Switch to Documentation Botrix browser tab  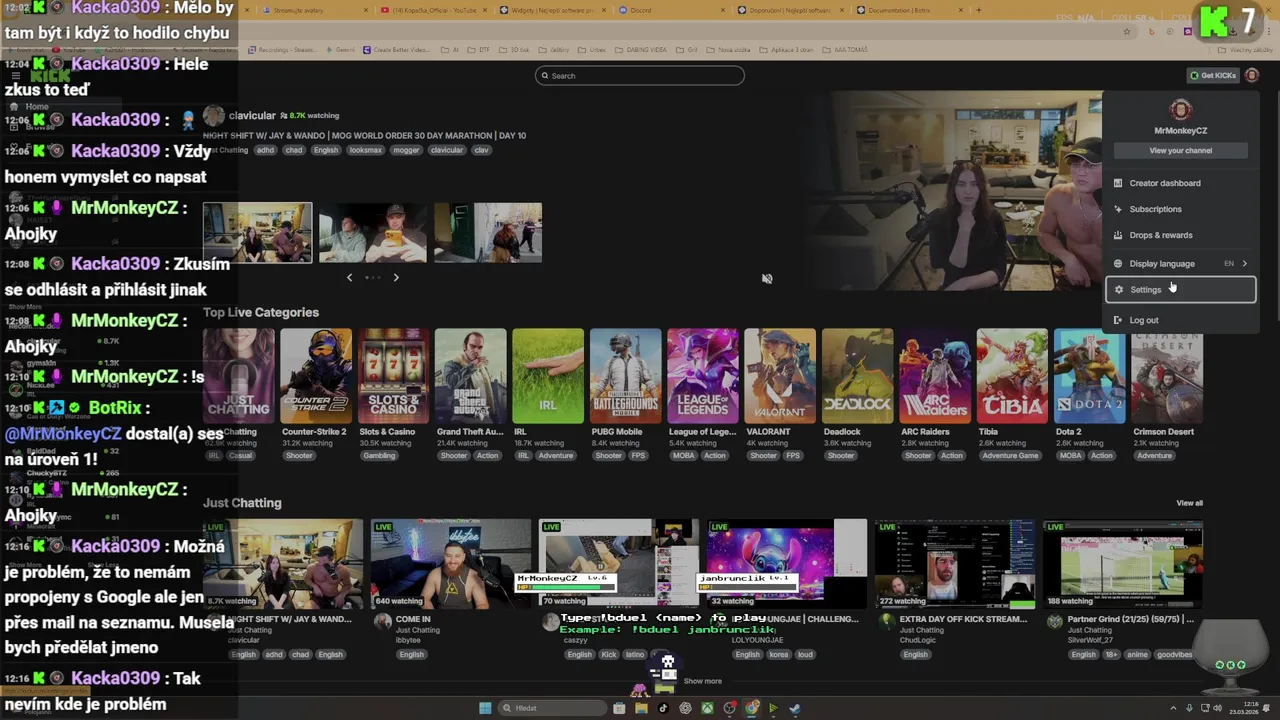[x=910, y=10]
